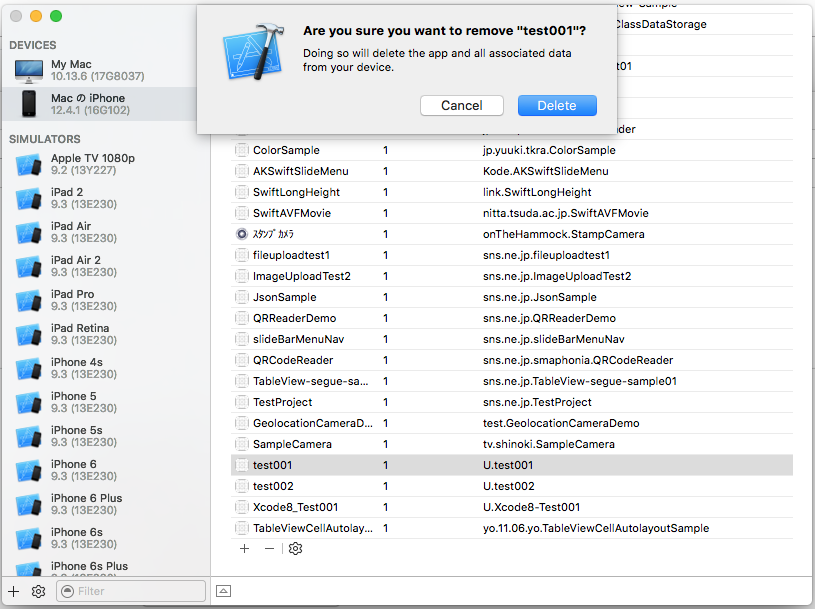Click the nitta.tsuda.ac.jp.SwiftAVFMovie identifier
815x609 pixels.
pyautogui.click(x=566, y=213)
